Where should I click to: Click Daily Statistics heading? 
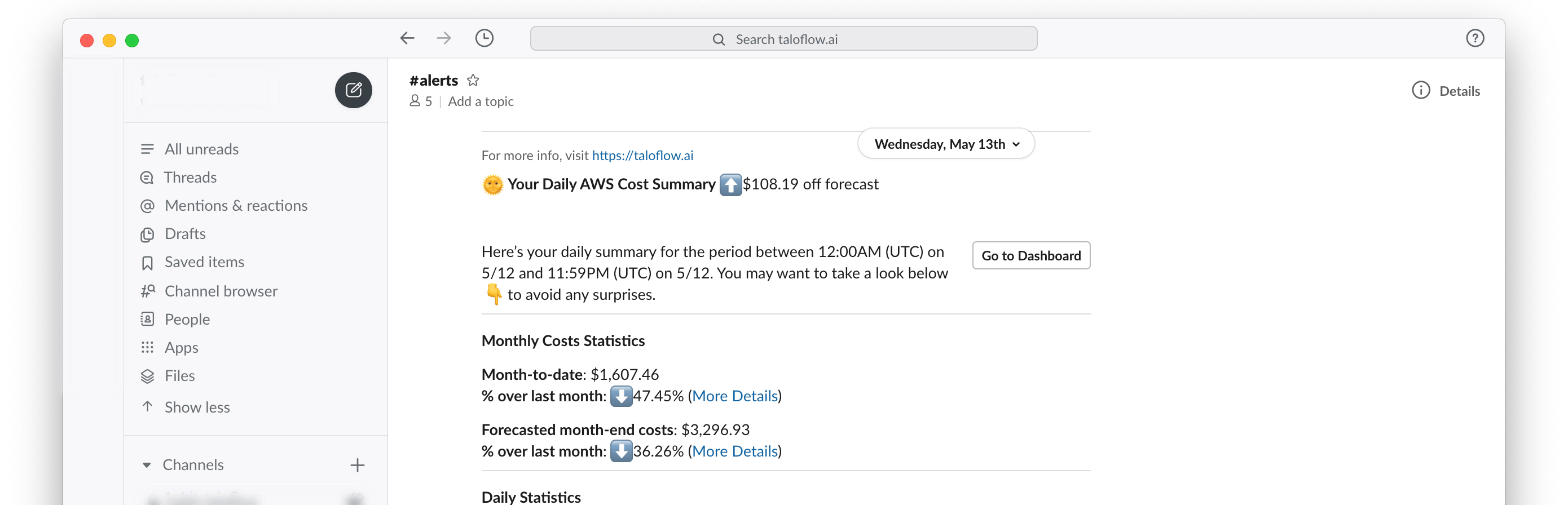click(x=531, y=497)
